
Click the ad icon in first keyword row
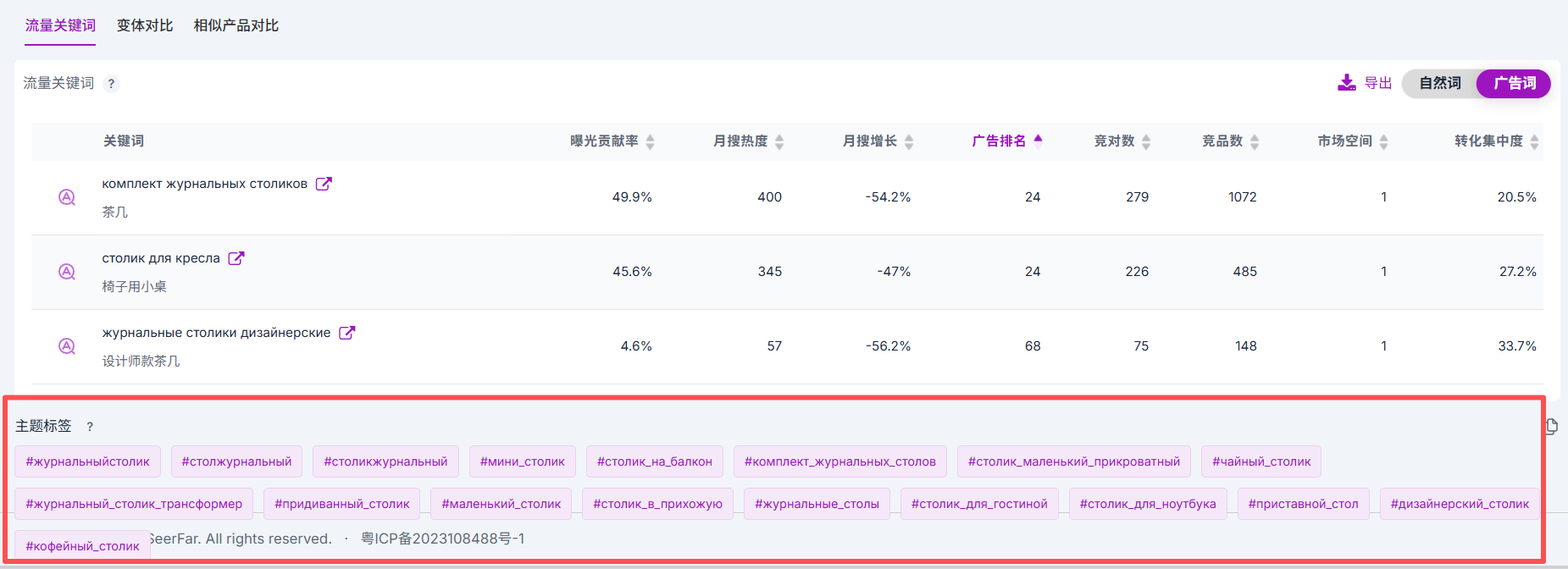click(67, 197)
